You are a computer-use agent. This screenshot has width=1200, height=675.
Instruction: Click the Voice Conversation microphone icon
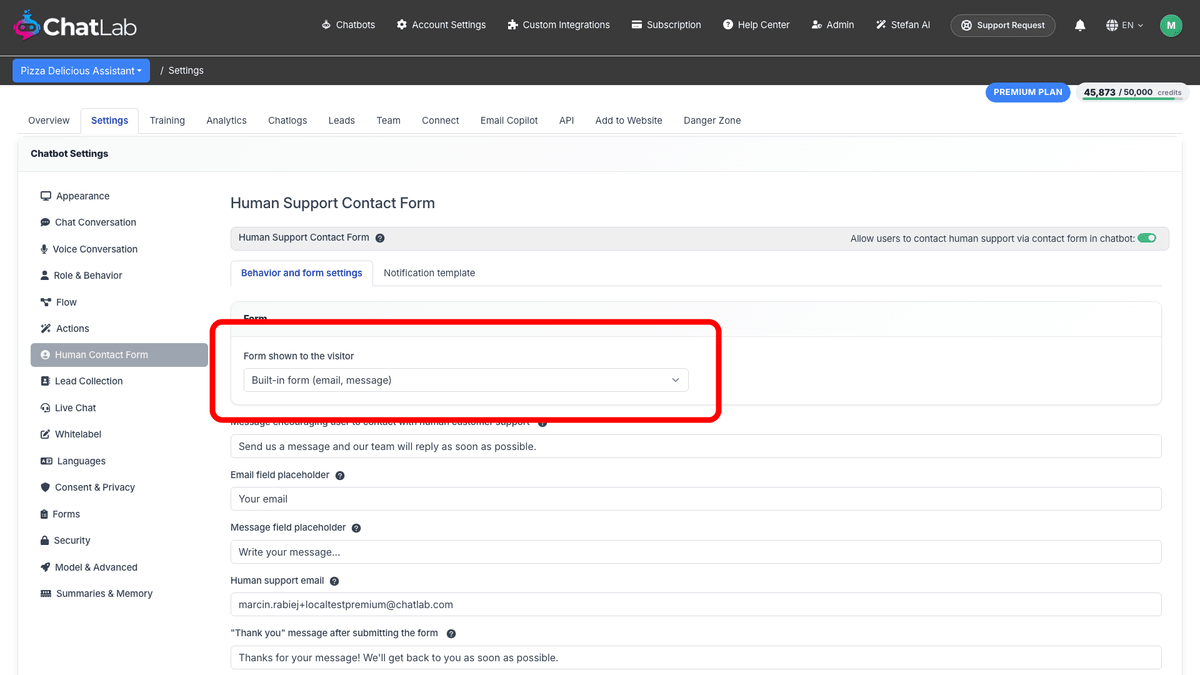[x=44, y=249]
